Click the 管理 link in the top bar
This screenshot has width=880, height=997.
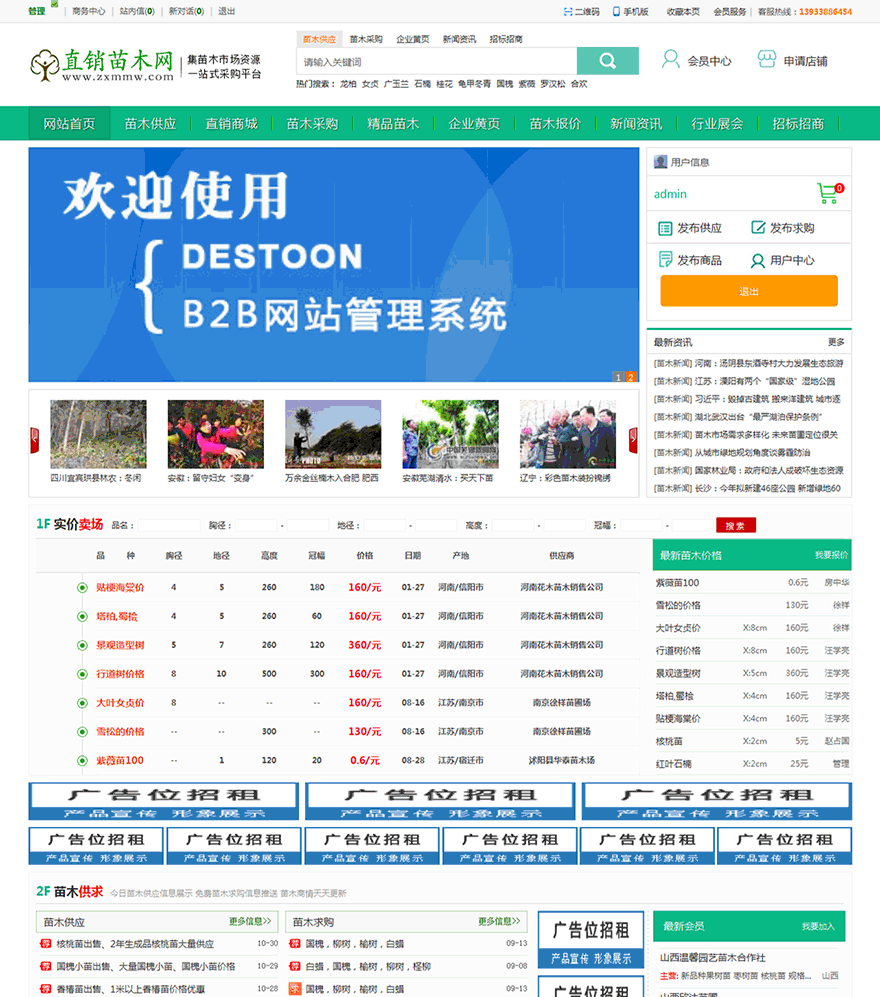click(37, 11)
